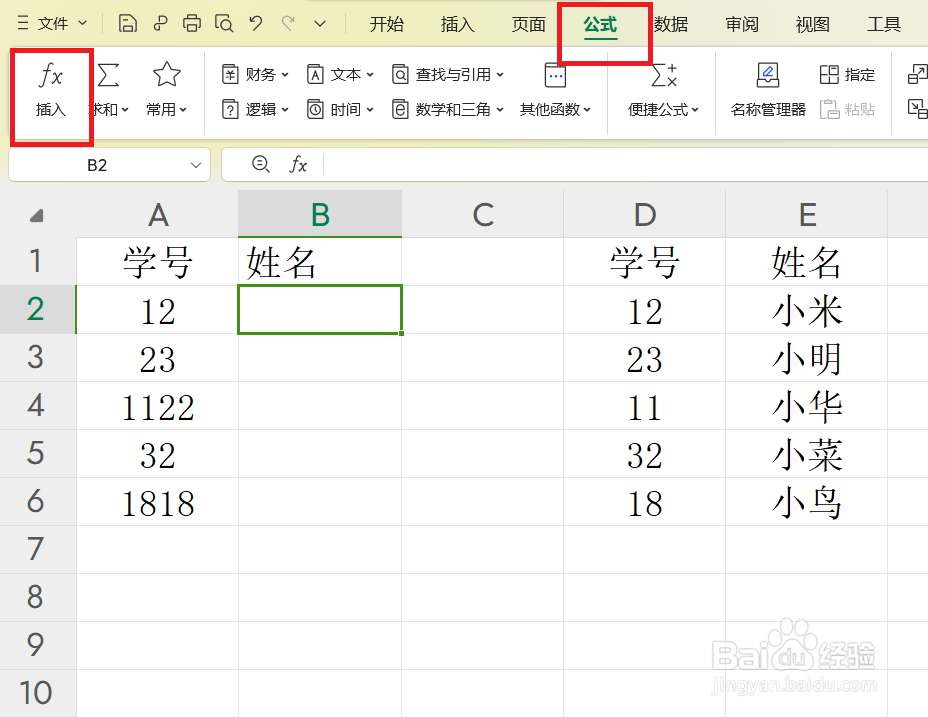928x717 pixels.
Task: Click the trace dependents icon at ribbon edge
Action: click(x=917, y=110)
